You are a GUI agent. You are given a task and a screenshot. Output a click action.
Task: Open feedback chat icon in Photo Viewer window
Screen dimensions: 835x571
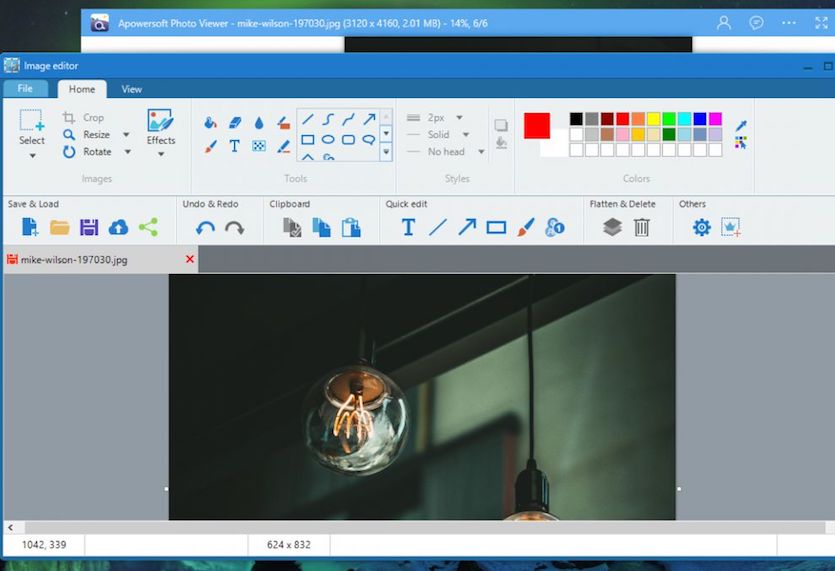(756, 23)
